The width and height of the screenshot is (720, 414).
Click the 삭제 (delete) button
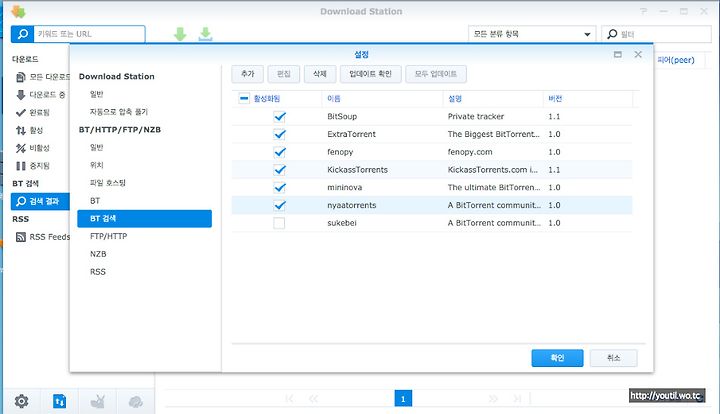click(x=320, y=74)
